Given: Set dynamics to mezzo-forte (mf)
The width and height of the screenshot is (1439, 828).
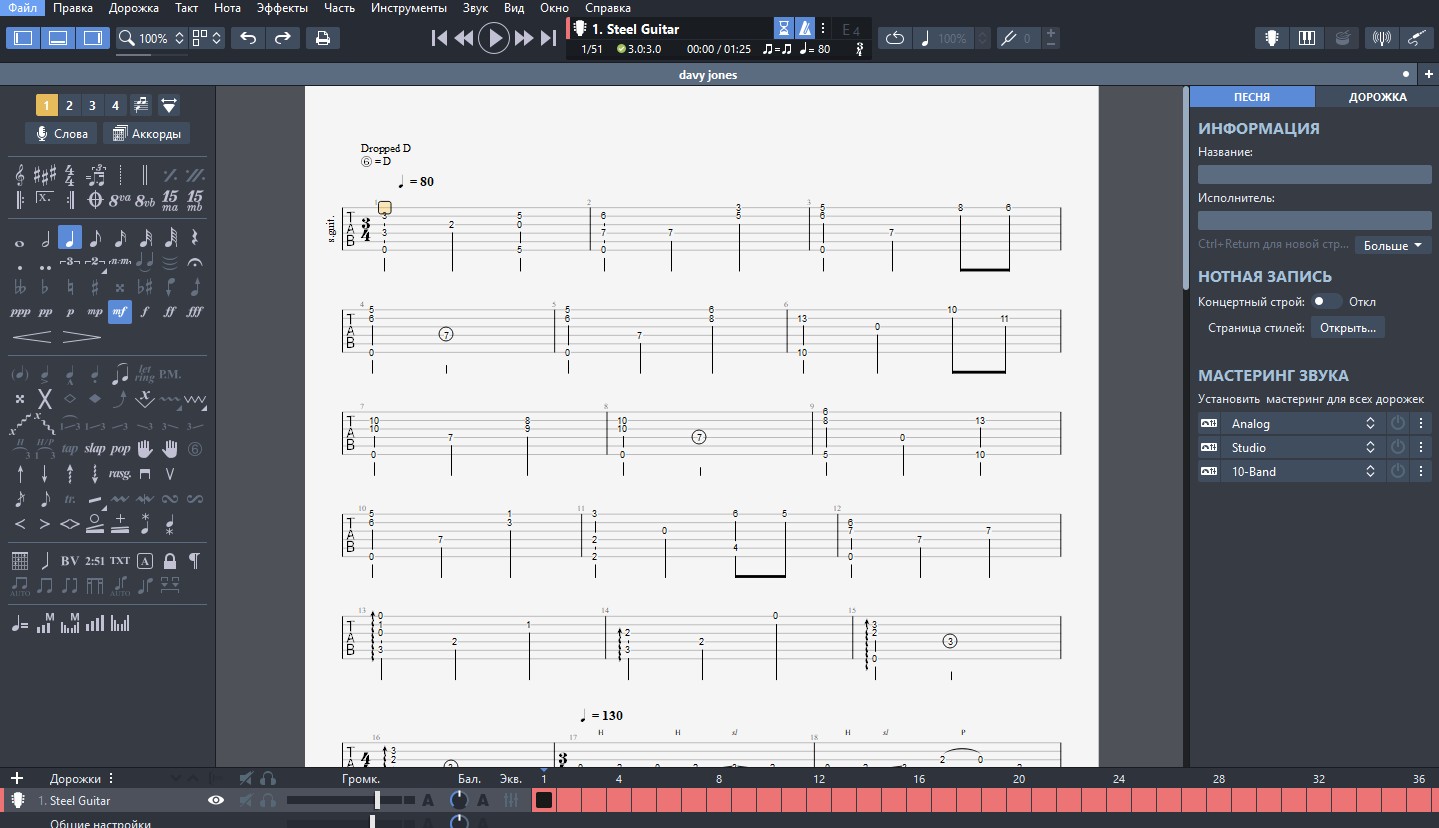Looking at the screenshot, I should [120, 312].
